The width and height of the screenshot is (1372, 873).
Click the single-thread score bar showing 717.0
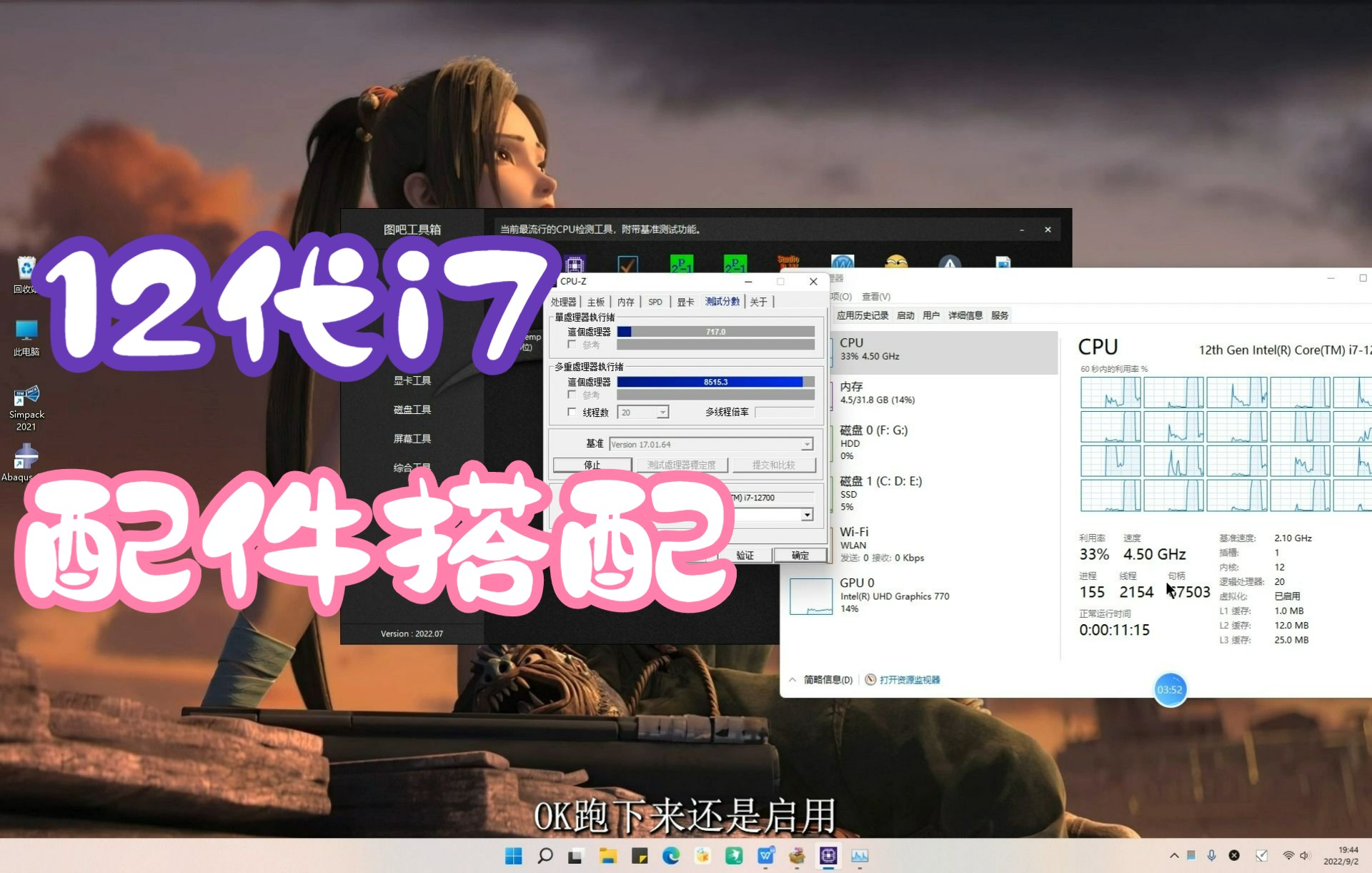[x=716, y=332]
